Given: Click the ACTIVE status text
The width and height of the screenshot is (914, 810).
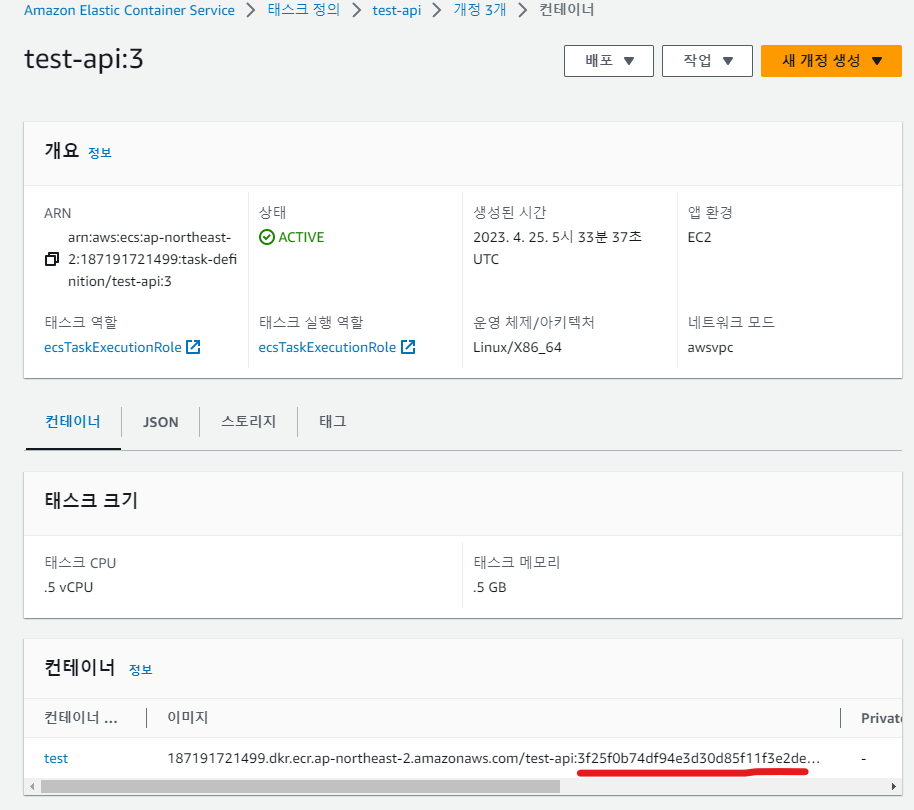Looking at the screenshot, I should [301, 237].
